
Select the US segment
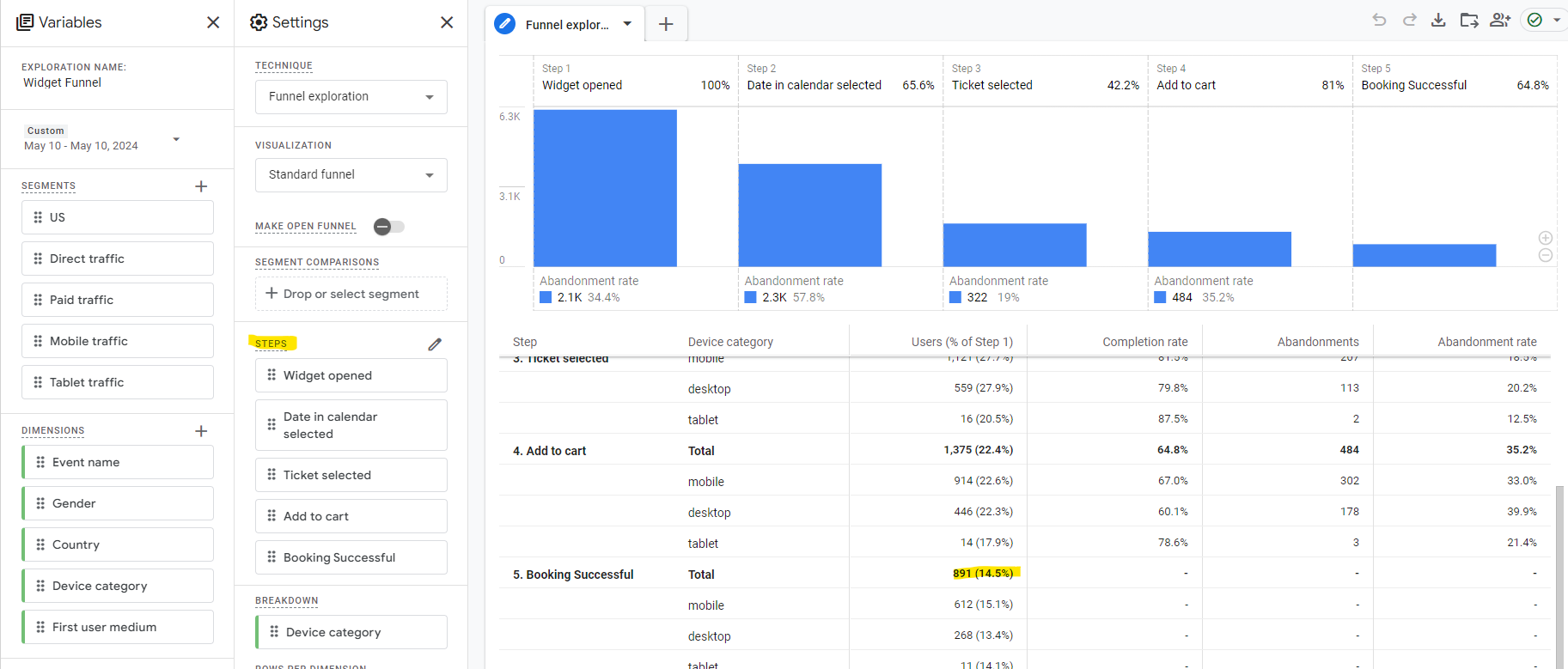(118, 217)
